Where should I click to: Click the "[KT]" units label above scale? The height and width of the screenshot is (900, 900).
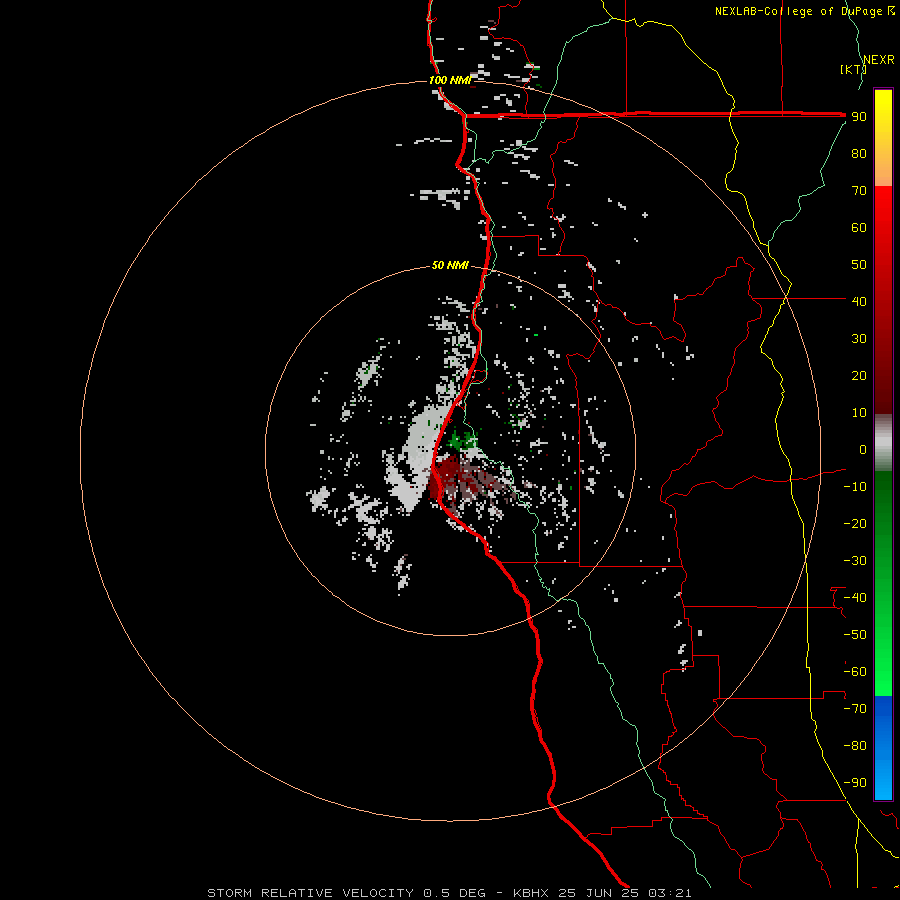coord(854,69)
